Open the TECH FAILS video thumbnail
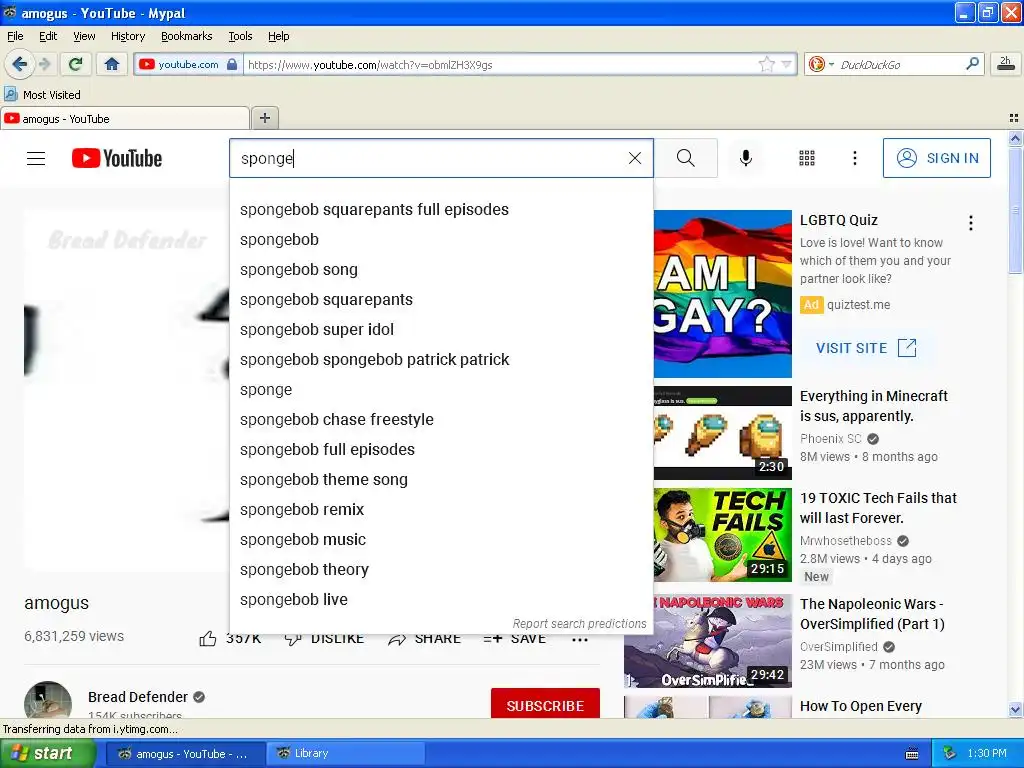 722,535
